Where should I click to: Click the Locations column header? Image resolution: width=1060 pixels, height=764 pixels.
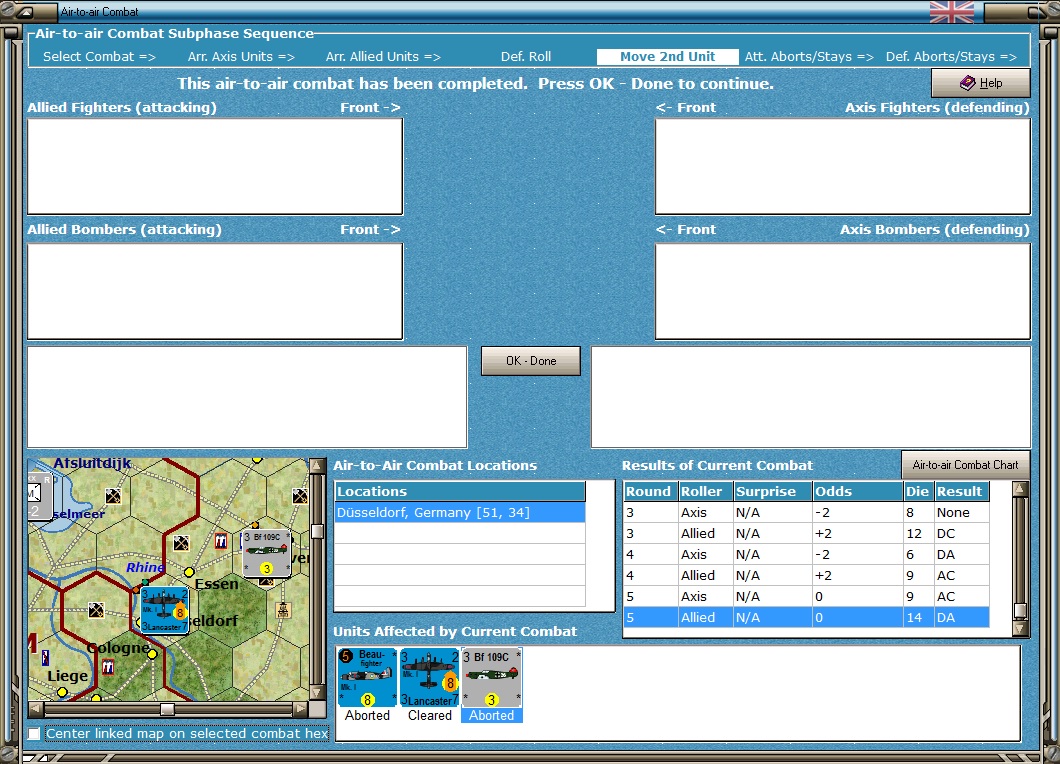460,492
